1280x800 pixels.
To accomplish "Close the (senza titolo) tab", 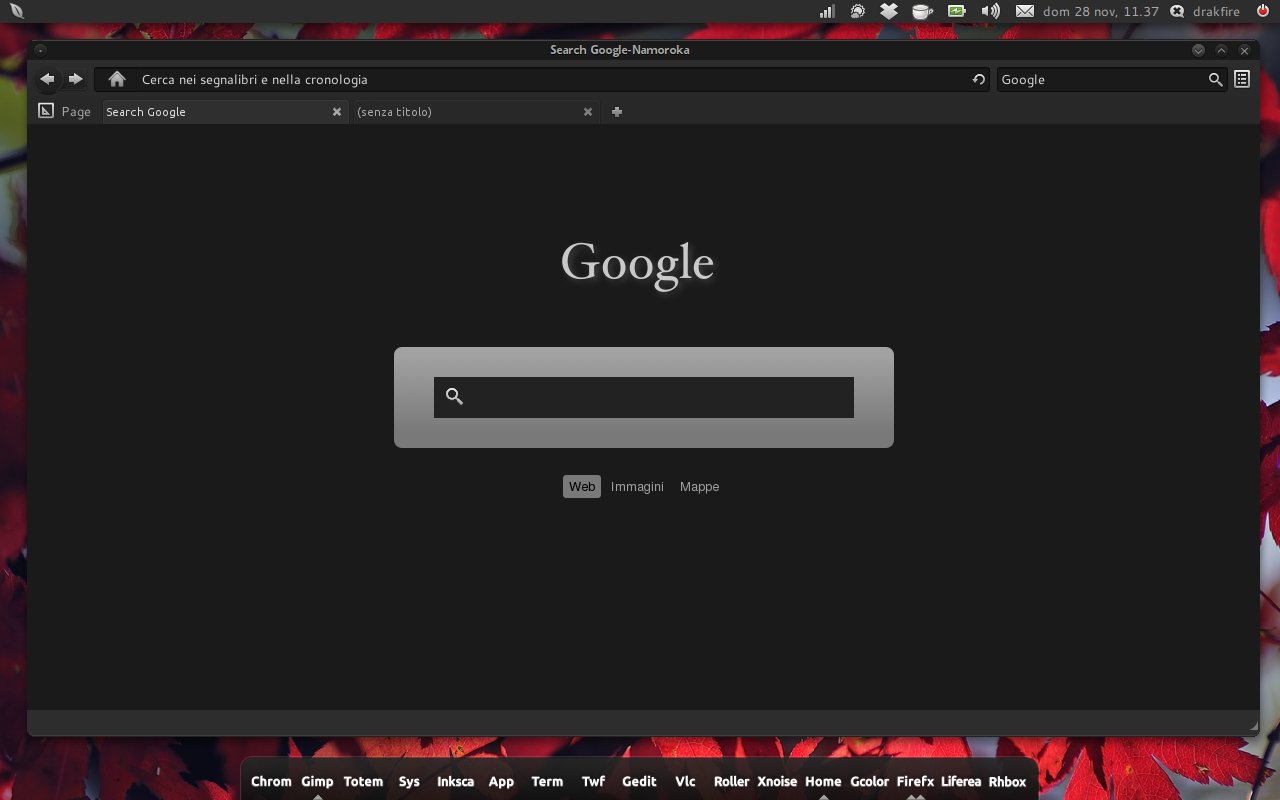I will 588,112.
